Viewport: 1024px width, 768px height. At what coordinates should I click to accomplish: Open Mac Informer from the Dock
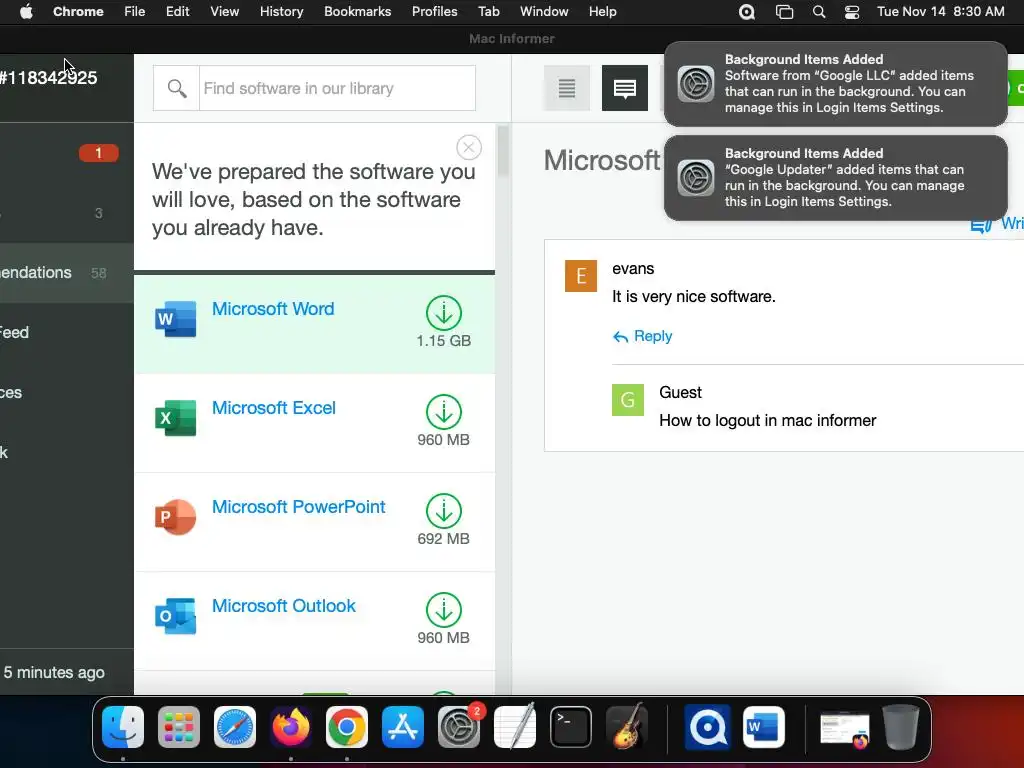[708, 727]
